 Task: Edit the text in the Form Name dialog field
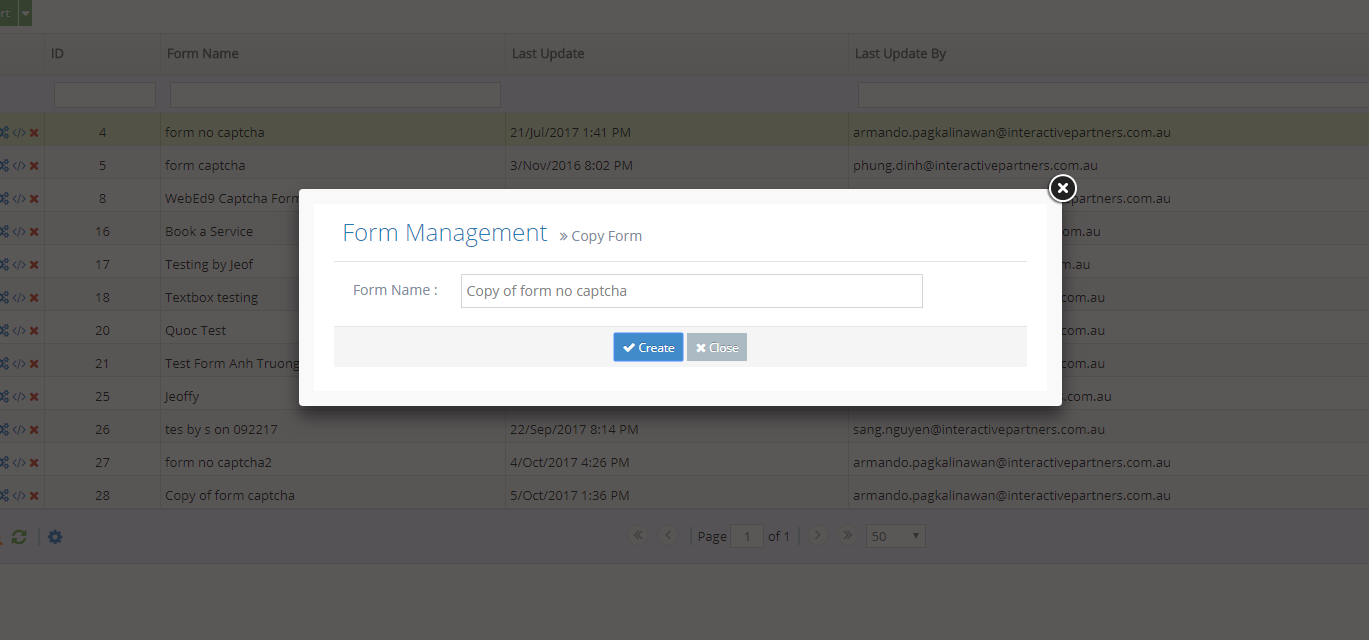pos(691,290)
